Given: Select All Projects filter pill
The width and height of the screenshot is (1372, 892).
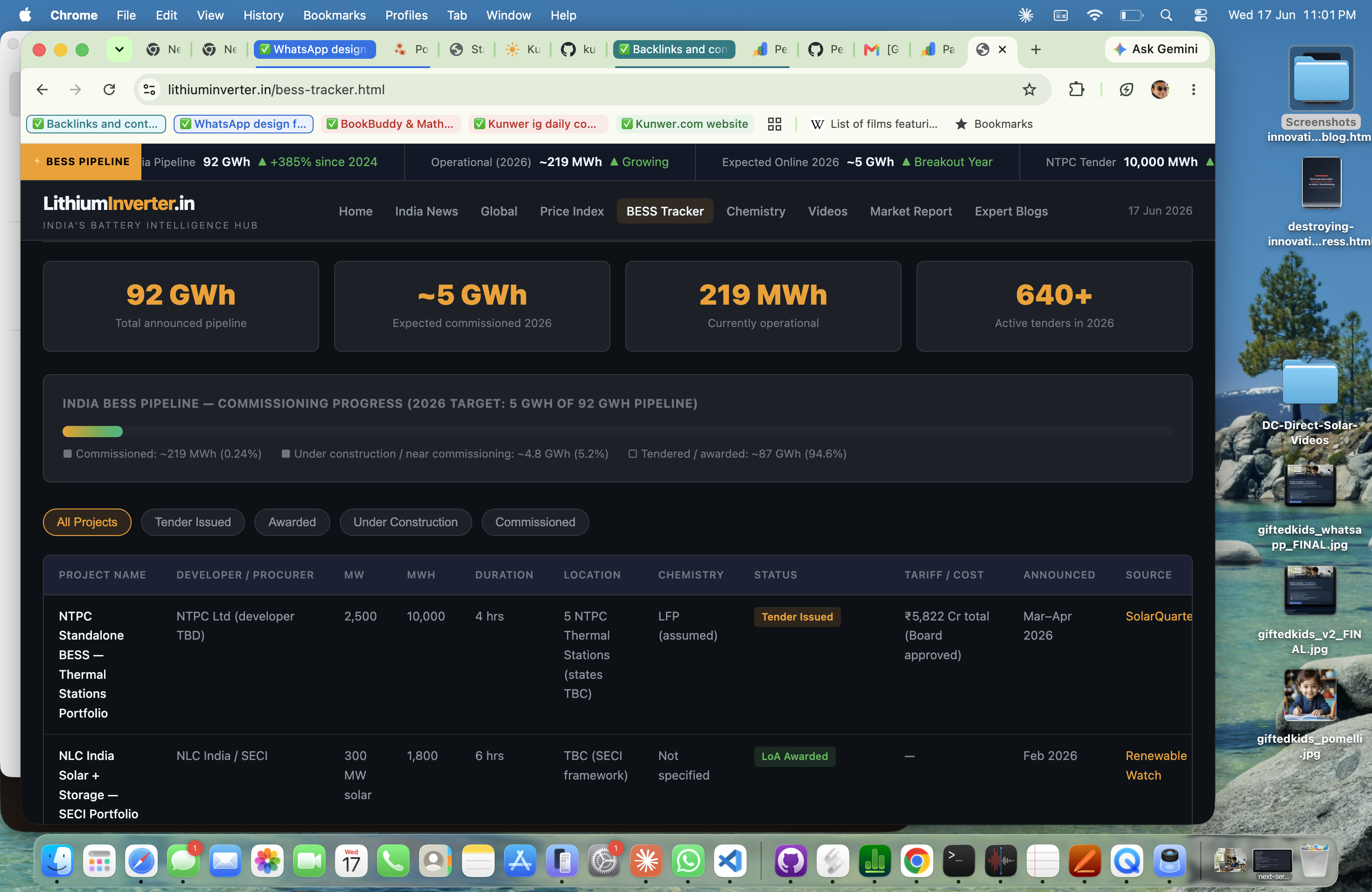Looking at the screenshot, I should click(87, 522).
